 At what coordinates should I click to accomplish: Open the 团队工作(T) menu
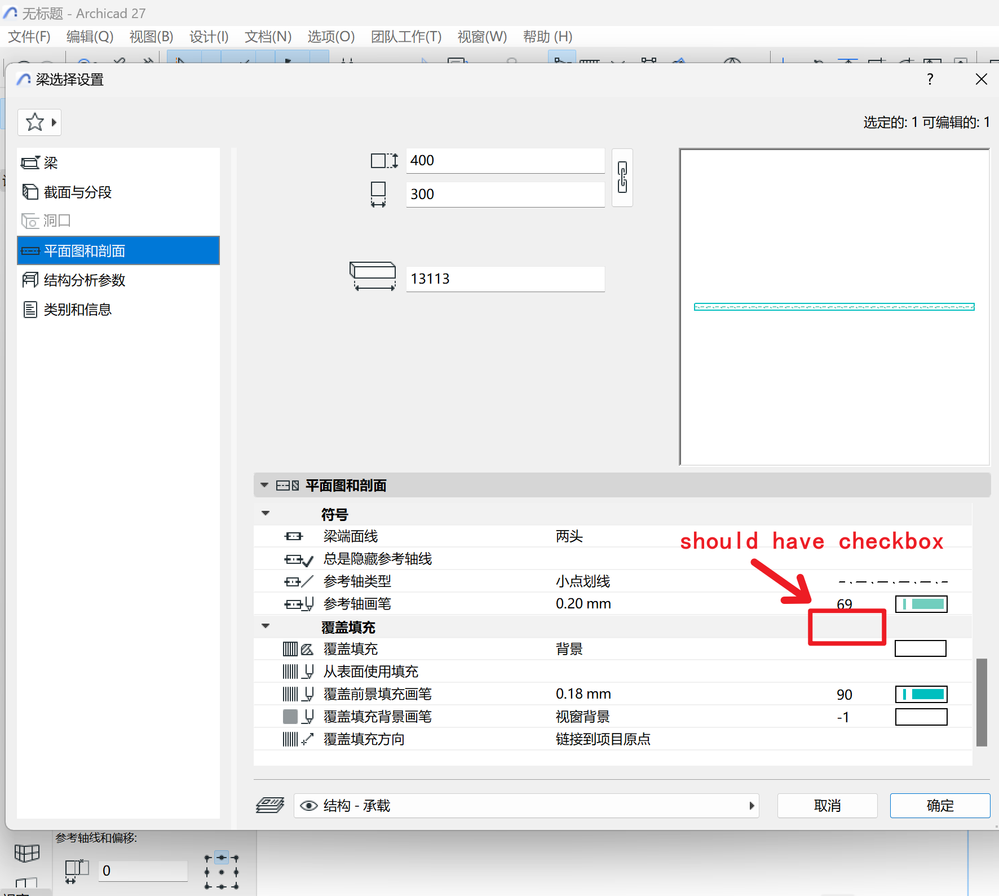[406, 36]
